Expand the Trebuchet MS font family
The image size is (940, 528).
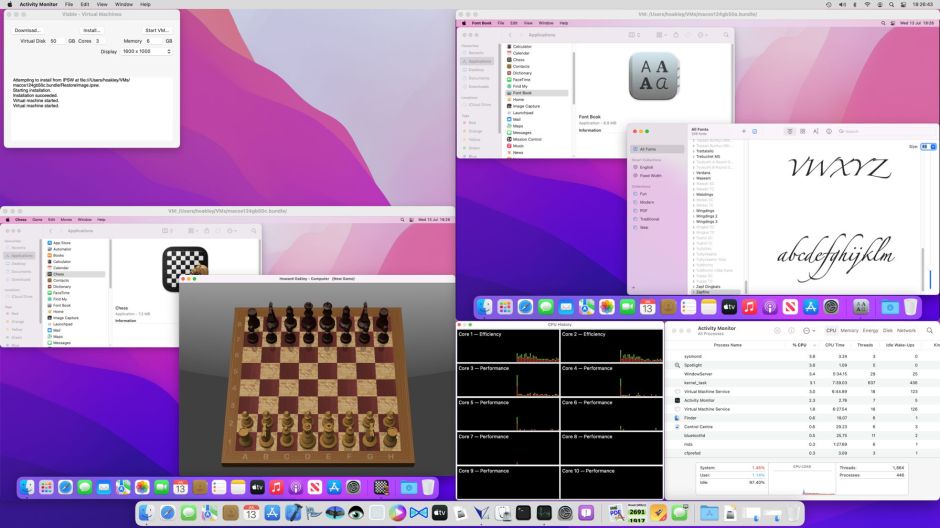(692, 157)
